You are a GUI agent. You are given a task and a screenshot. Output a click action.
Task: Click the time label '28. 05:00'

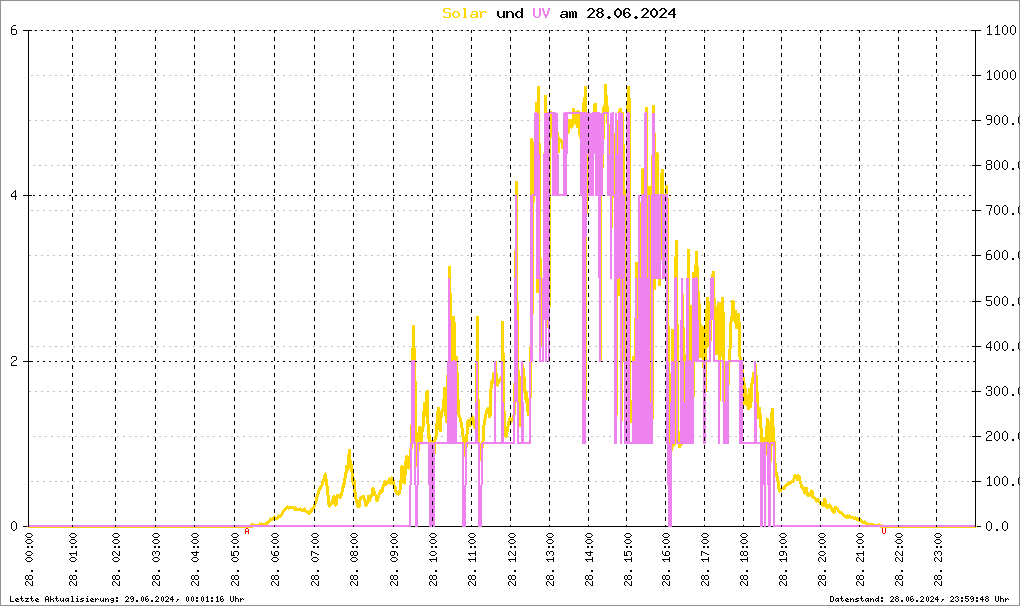pos(235,560)
